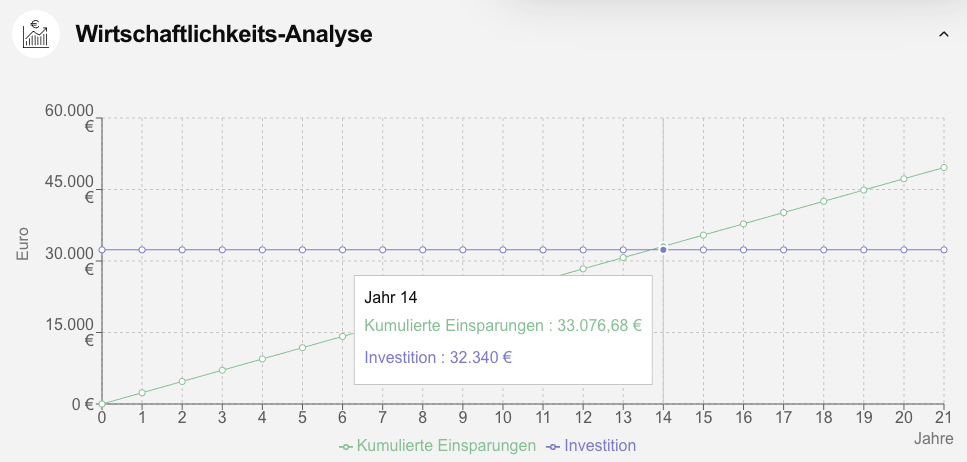Click the green savings point at year 18

point(824,201)
